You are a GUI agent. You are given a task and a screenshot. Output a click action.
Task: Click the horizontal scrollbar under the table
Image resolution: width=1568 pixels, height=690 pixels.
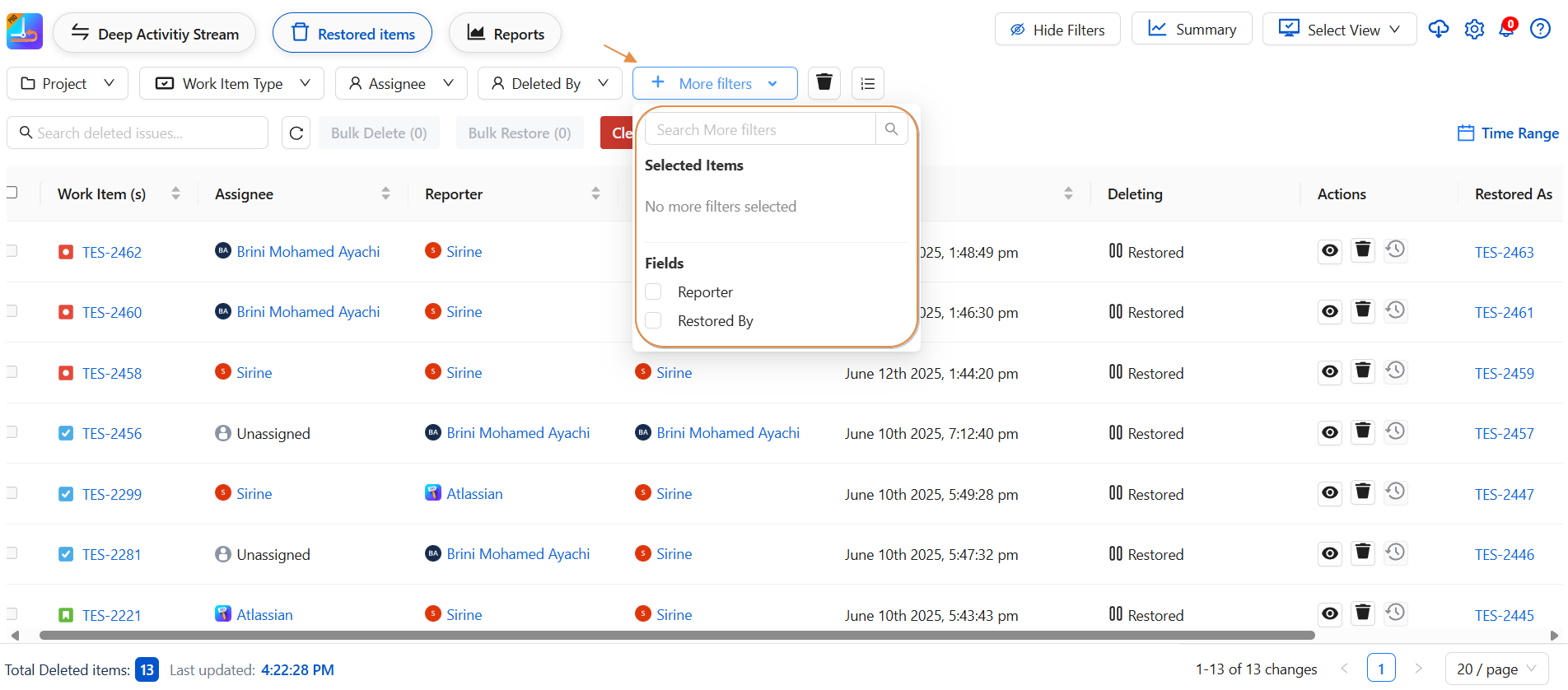pyautogui.click(x=675, y=636)
